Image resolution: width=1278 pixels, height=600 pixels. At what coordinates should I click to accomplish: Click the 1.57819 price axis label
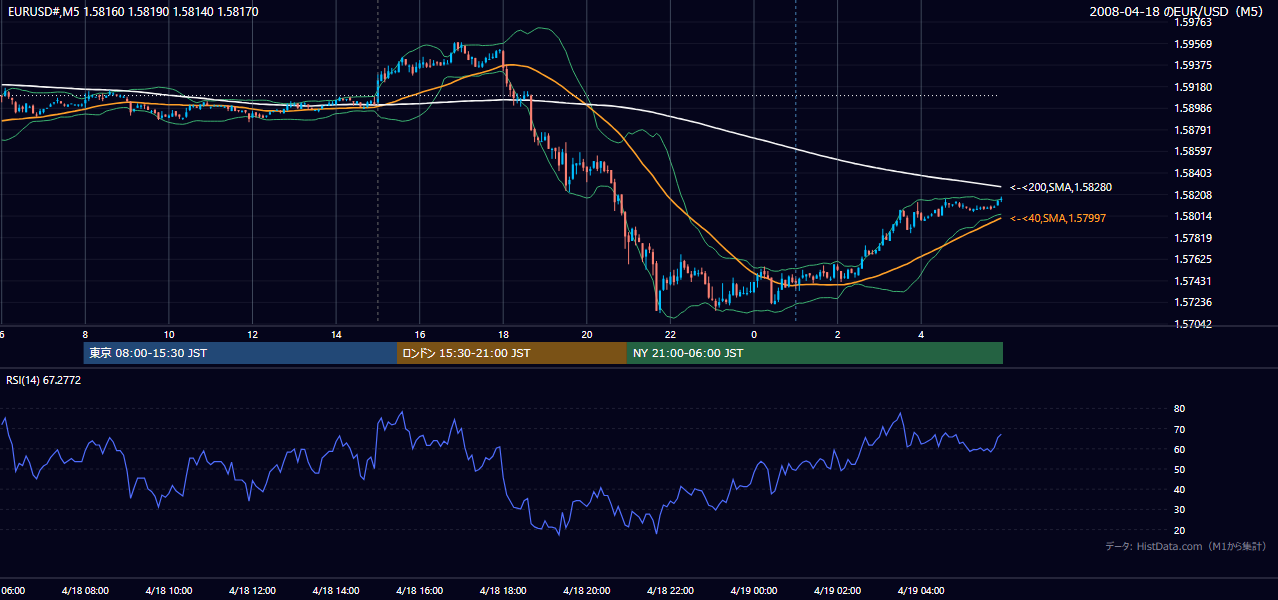tap(1193, 238)
